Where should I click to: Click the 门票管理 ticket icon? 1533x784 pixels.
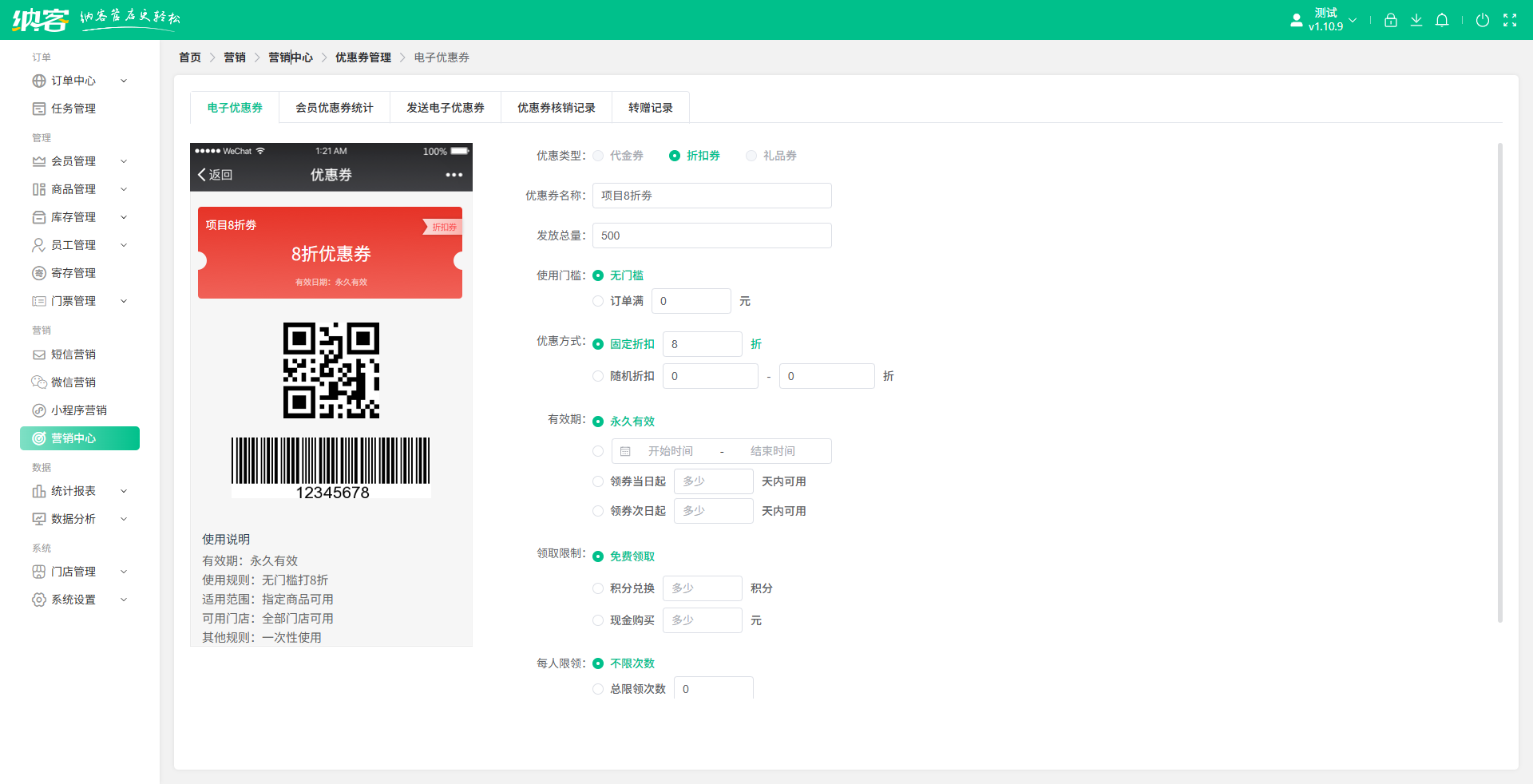point(39,301)
